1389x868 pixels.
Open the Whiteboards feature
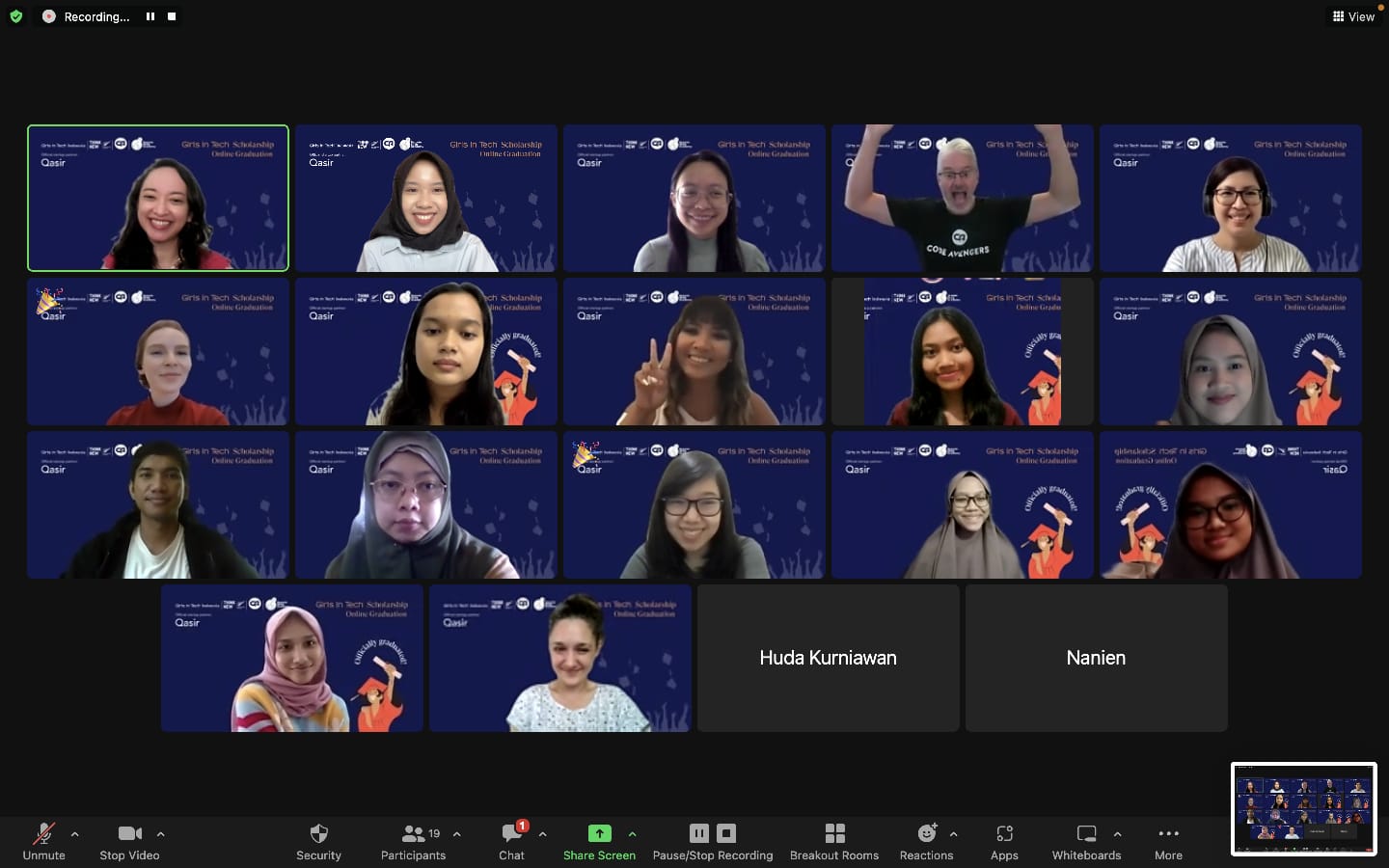coord(1086,833)
